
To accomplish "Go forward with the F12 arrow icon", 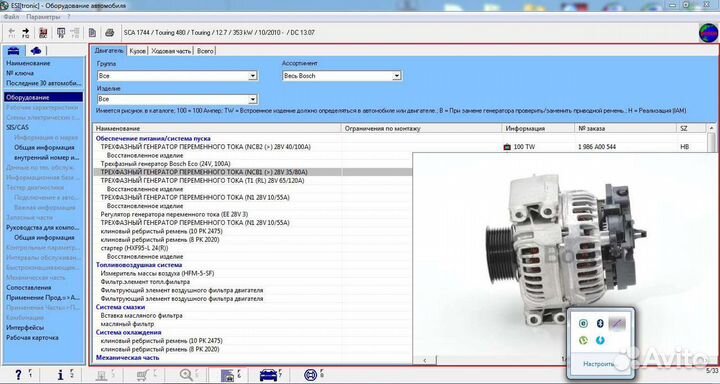I will click(26, 33).
